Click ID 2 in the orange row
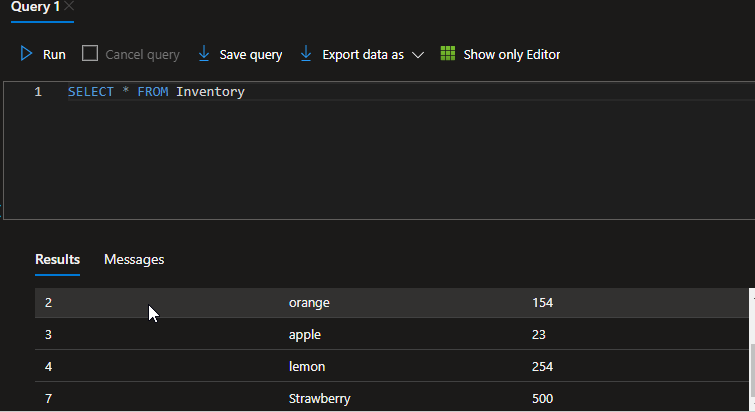Image resolution: width=755 pixels, height=412 pixels. coord(48,303)
